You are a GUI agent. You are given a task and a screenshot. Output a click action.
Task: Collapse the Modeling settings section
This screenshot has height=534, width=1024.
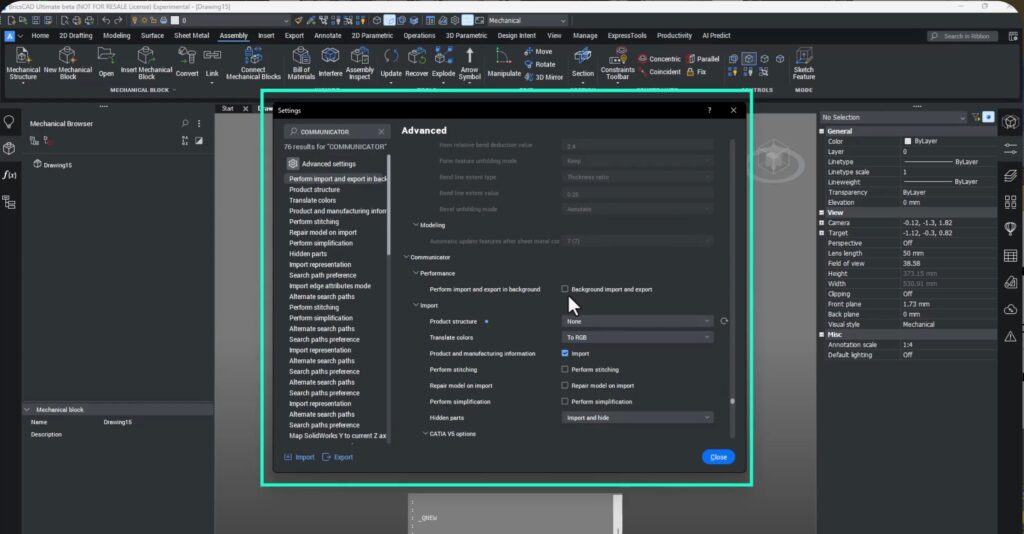tap(416, 225)
